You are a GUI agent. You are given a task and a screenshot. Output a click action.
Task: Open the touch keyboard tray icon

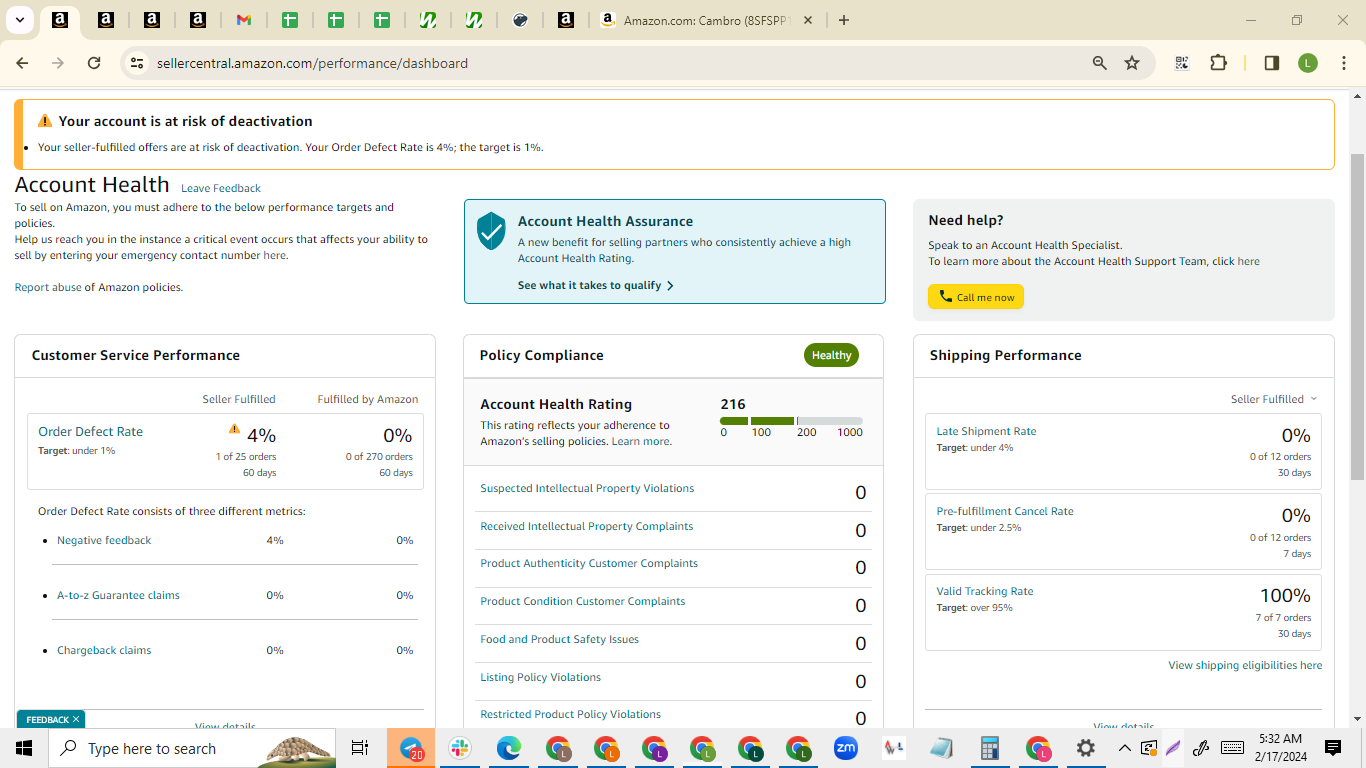coord(1232,748)
